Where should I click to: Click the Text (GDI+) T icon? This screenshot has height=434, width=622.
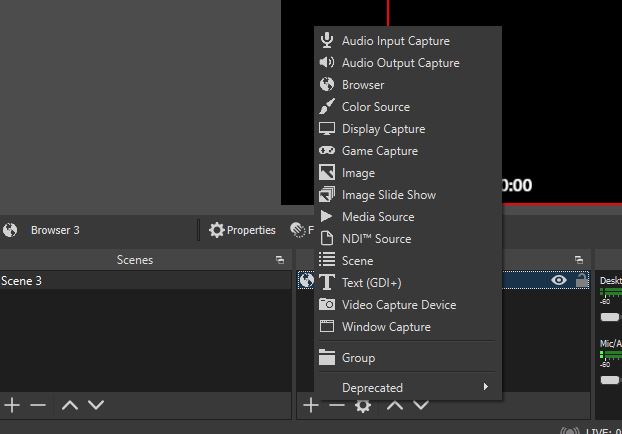(327, 282)
